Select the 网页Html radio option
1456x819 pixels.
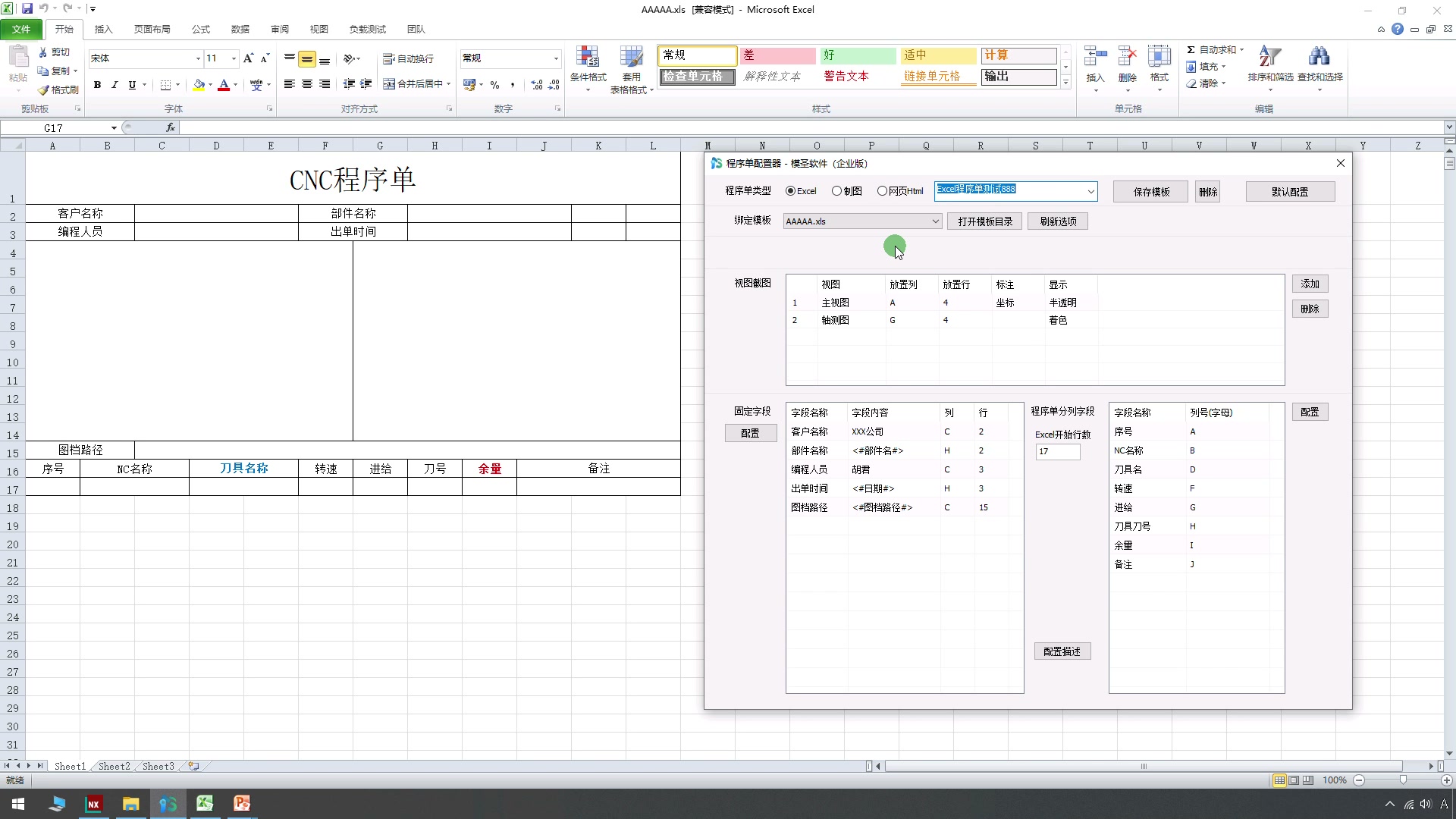pos(882,191)
